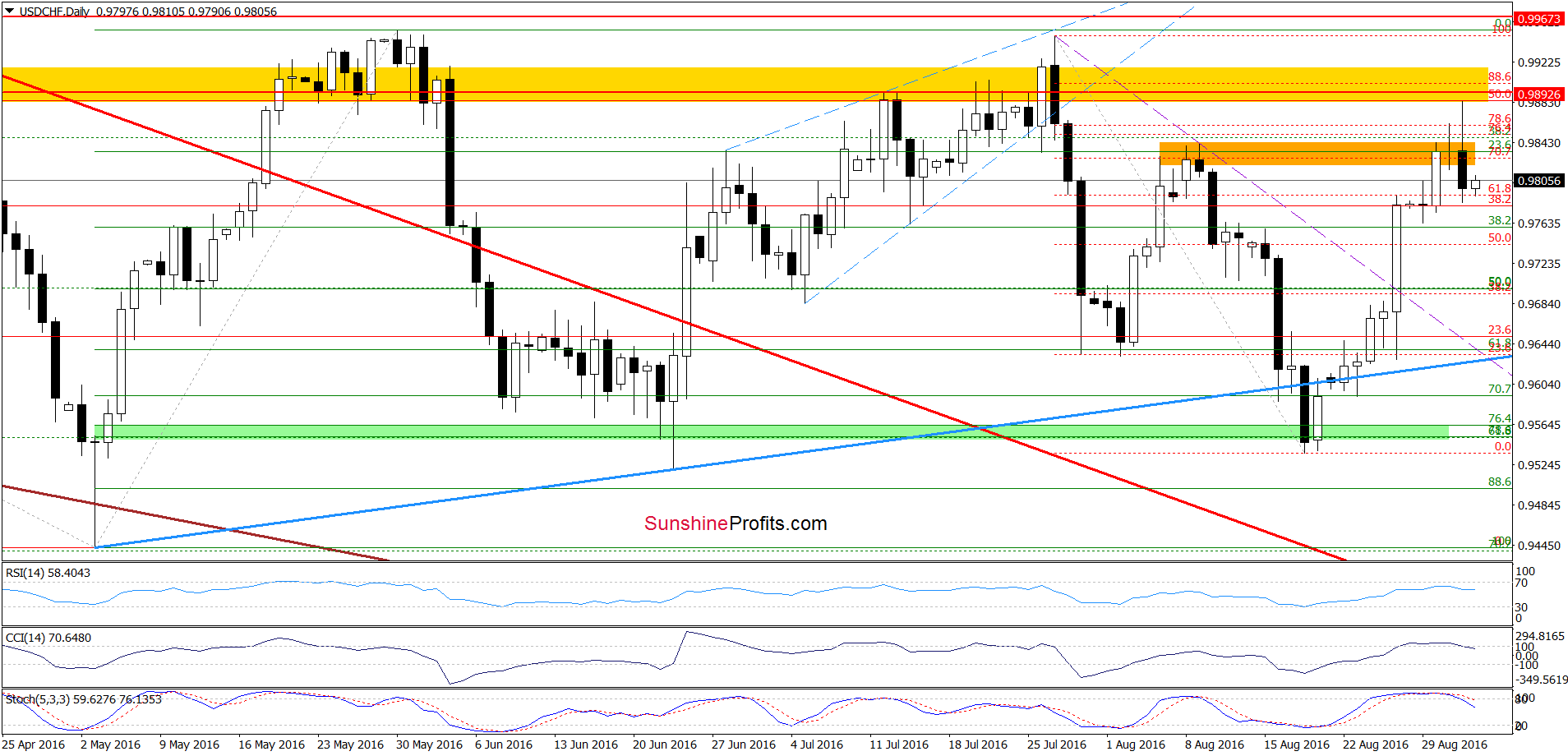The image size is (1568, 756).
Task: Click the 13 Jun 2016 date label
Action: [x=586, y=744]
